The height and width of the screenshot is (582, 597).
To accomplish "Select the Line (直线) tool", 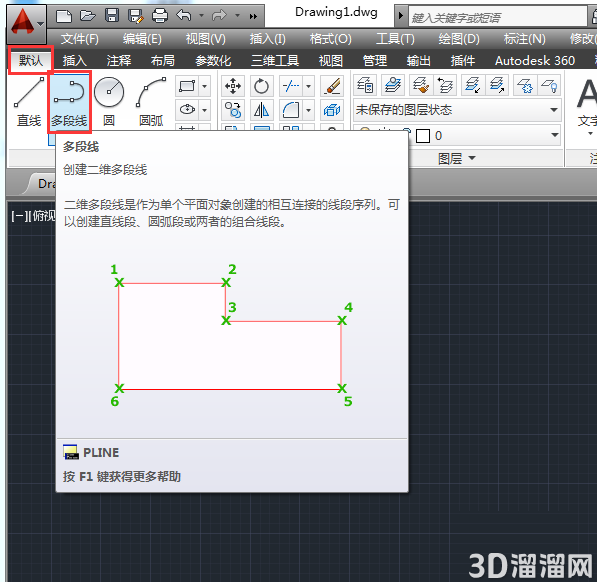I will (x=29, y=102).
